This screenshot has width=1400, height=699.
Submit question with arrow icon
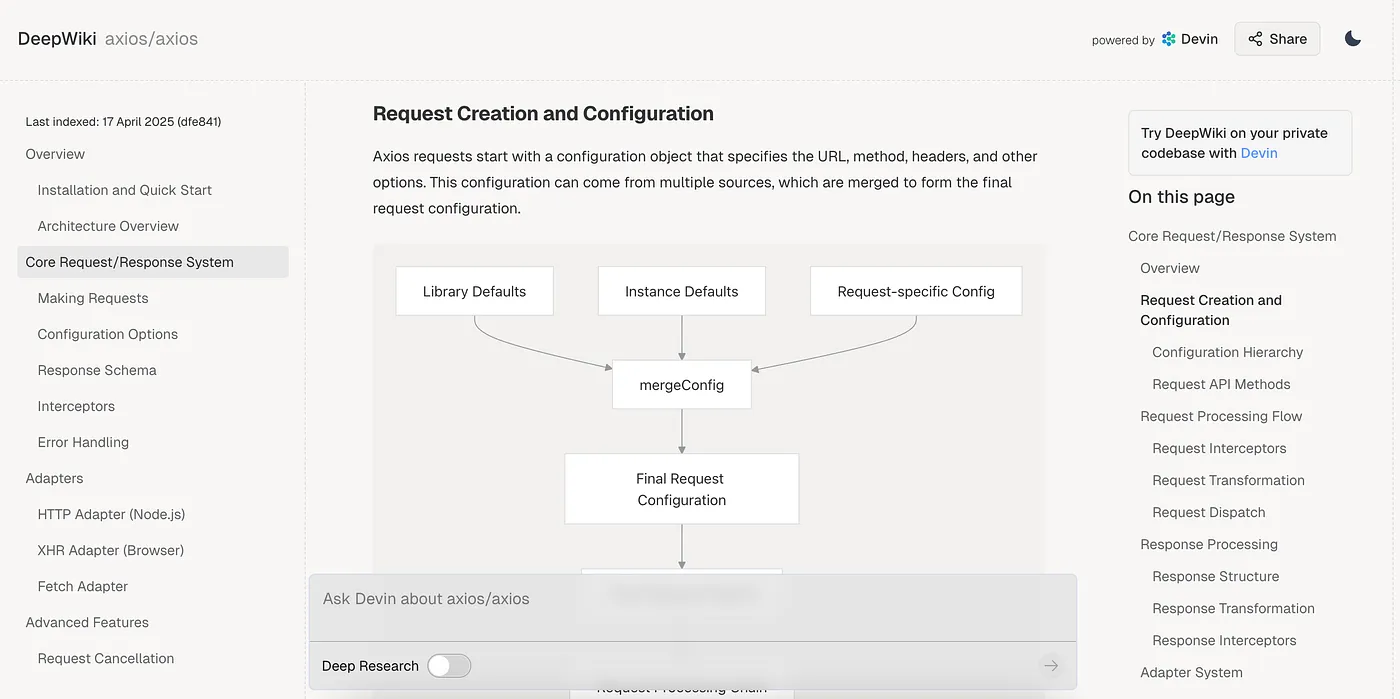click(1050, 666)
